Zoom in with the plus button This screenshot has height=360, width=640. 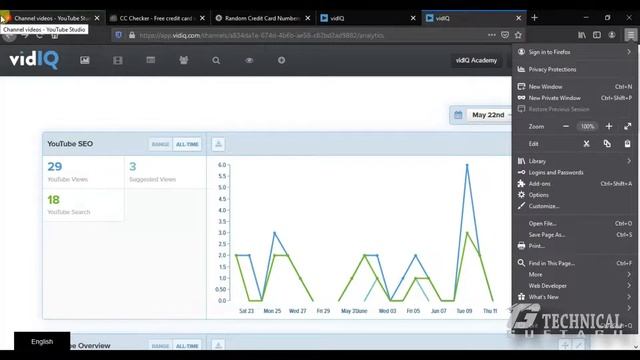click(x=609, y=127)
